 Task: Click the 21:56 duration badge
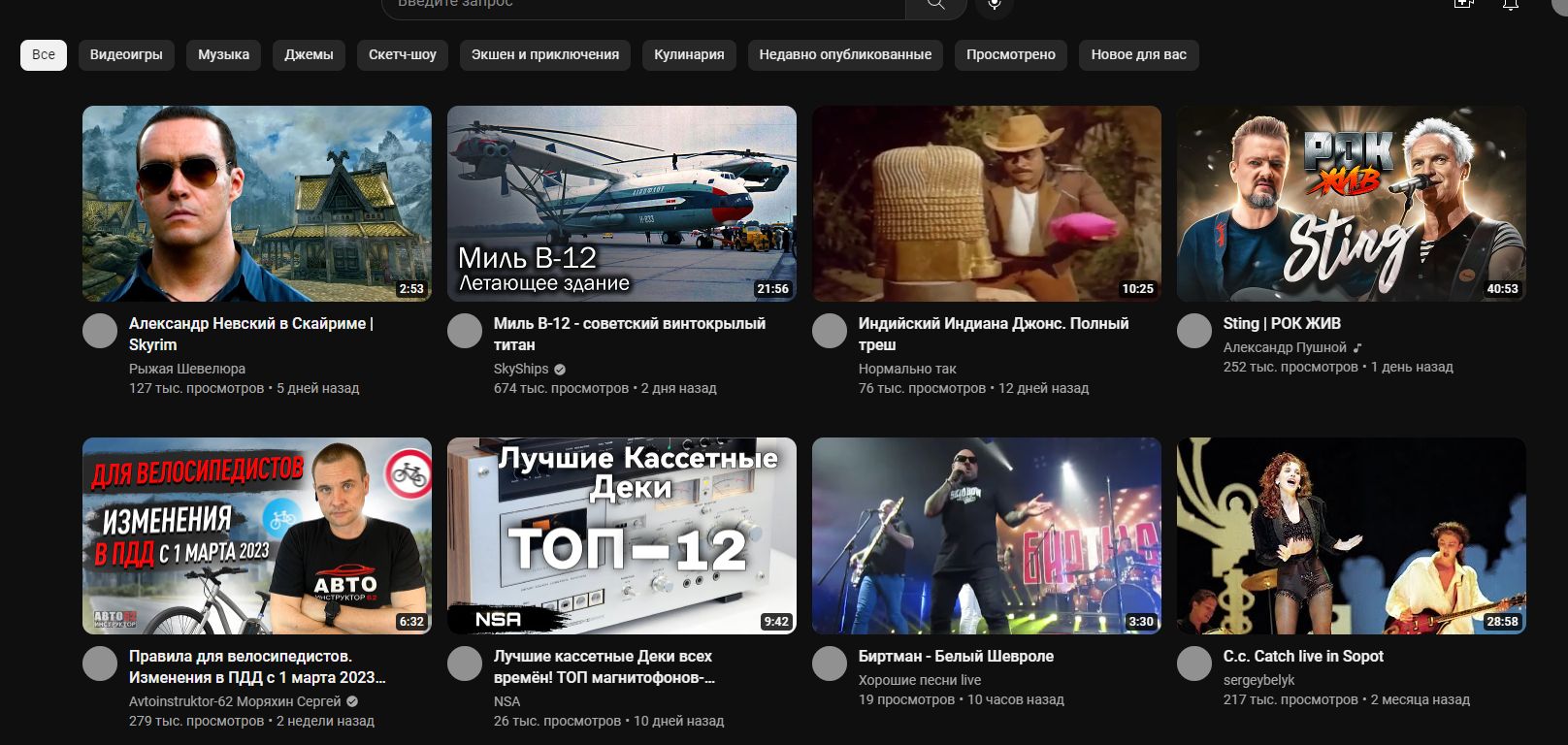pos(773,289)
